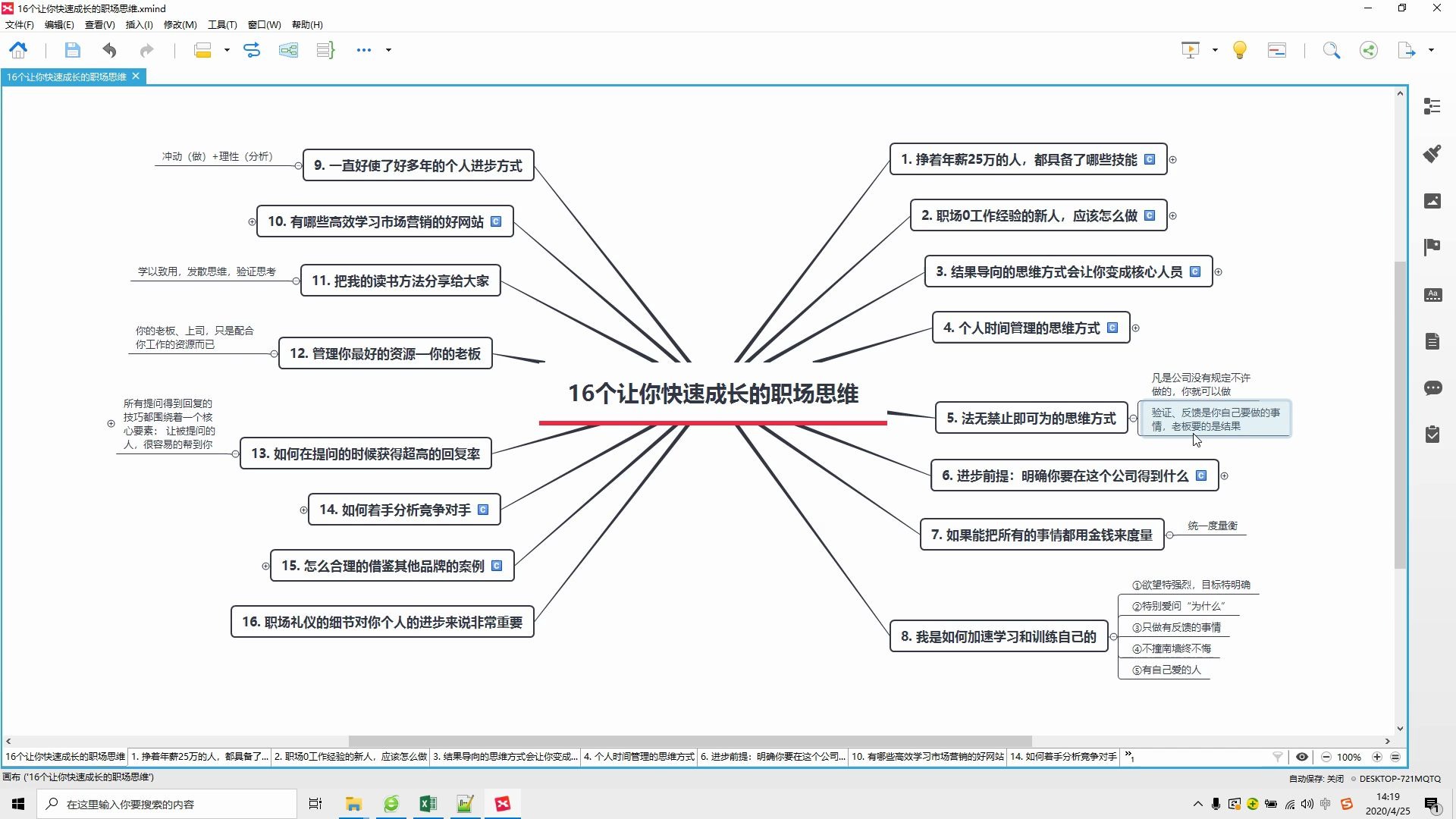Undo the last action
Viewport: 1456px width, 819px height.
pos(109,50)
